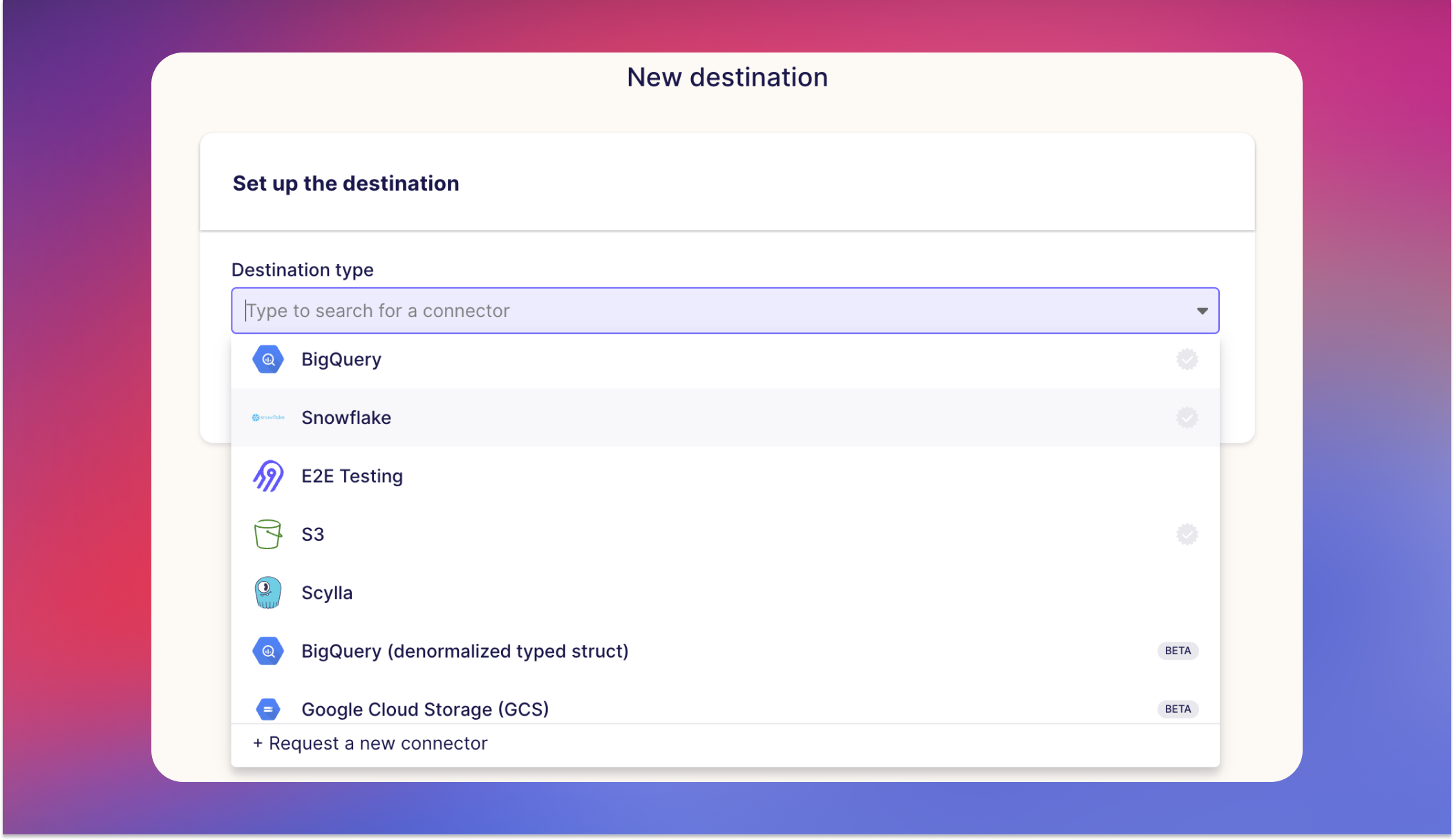Click the BigQuery hexagon icon
This screenshot has width=1454, height=840.
coord(268,359)
